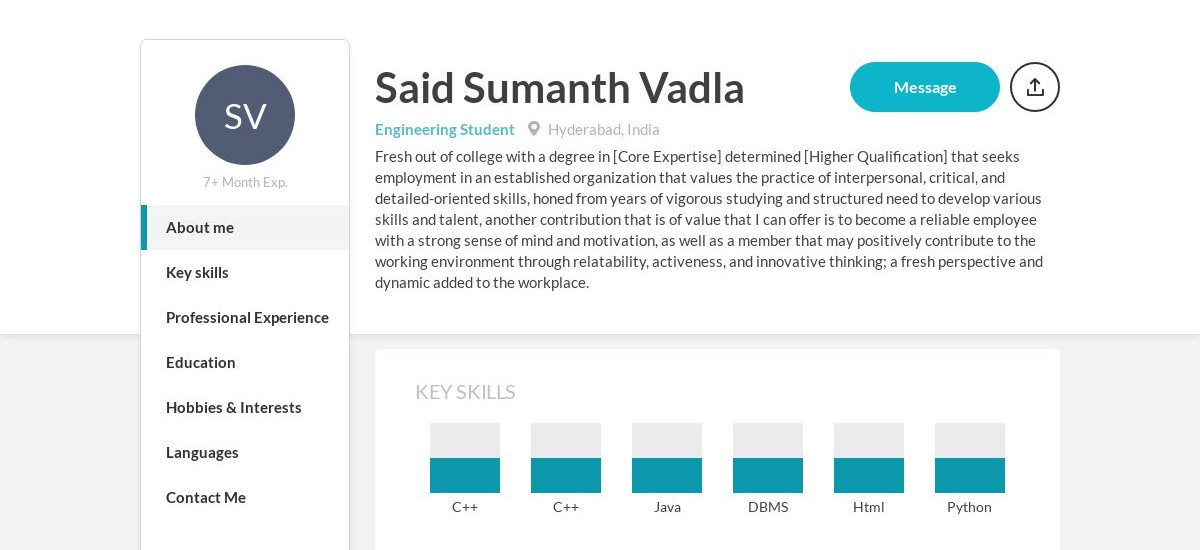
Task: Open Contact Me in sidebar
Action: pos(245,497)
